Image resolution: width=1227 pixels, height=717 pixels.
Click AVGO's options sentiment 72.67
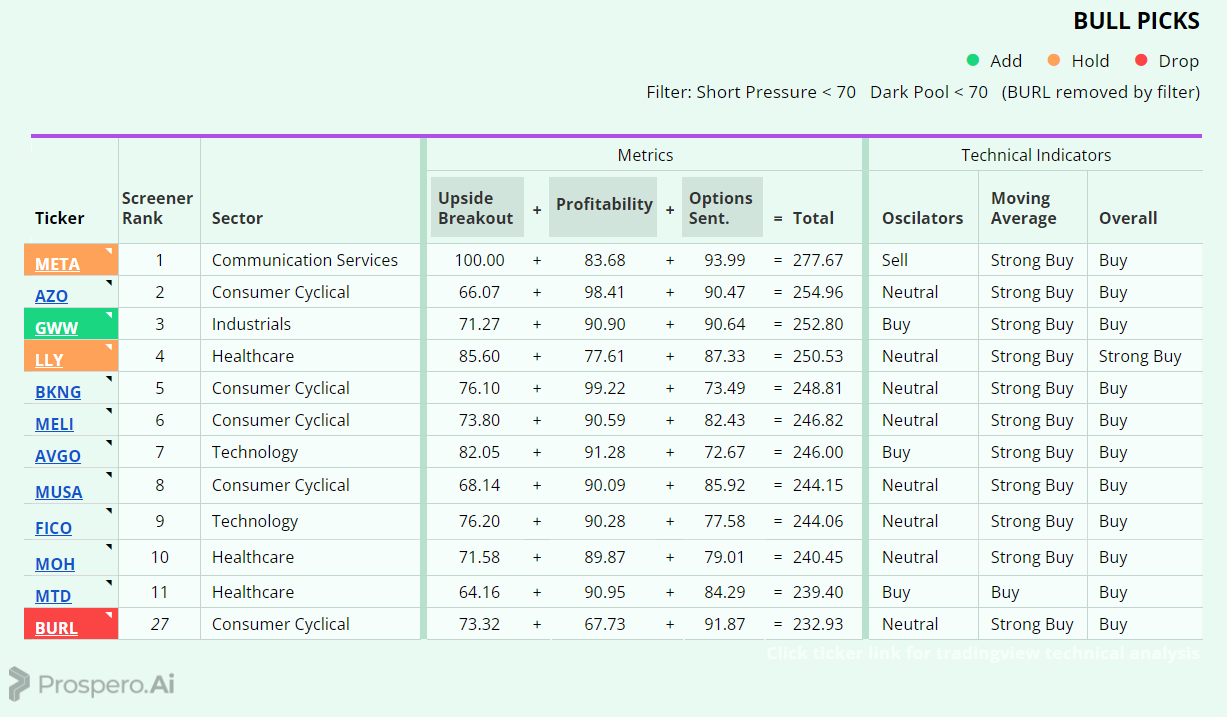tap(725, 452)
